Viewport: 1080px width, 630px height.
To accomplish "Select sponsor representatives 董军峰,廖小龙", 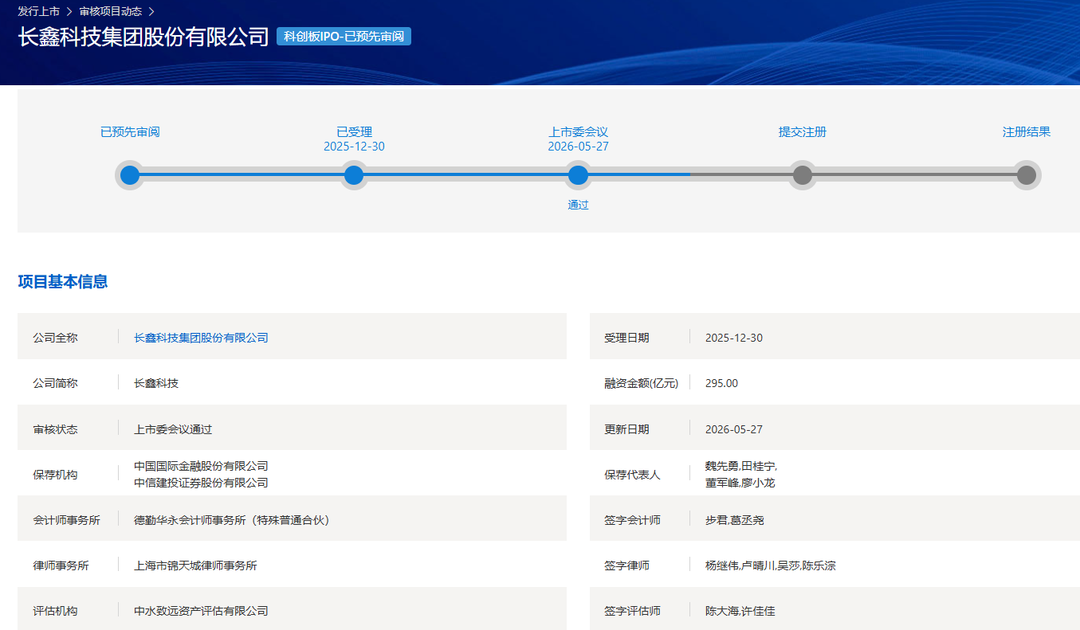I will click(740, 483).
